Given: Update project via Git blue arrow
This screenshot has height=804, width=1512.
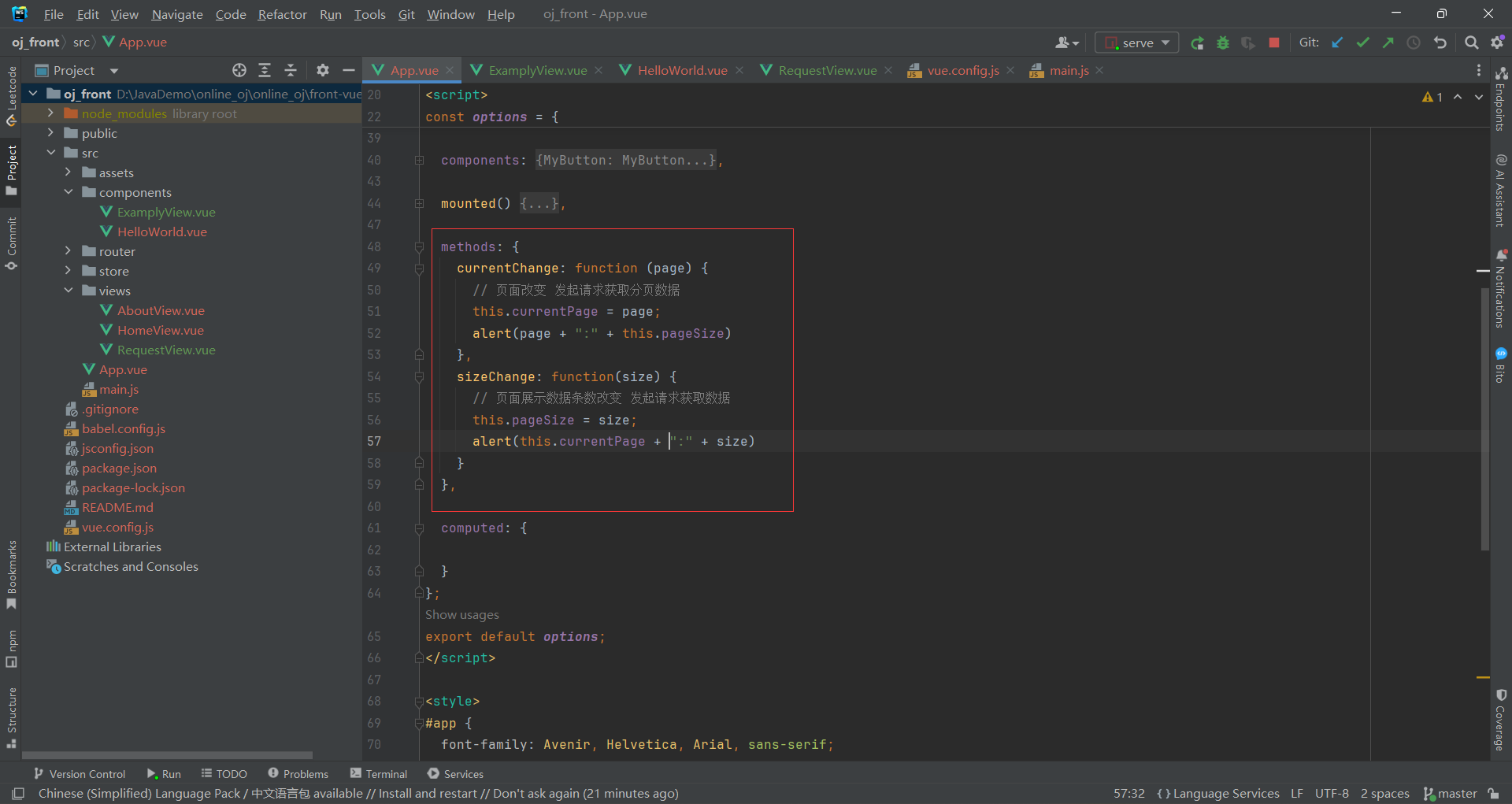Looking at the screenshot, I should tap(1337, 43).
